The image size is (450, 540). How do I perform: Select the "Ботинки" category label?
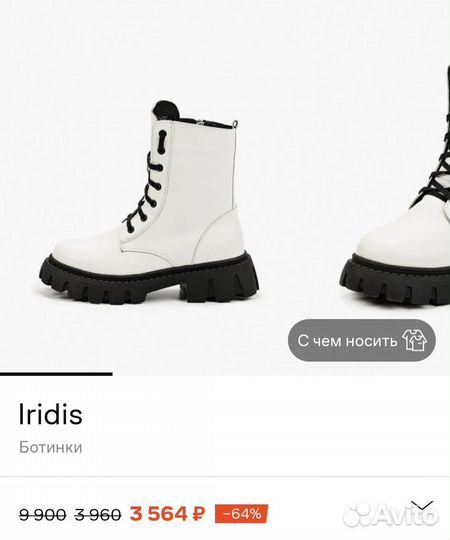[51, 447]
